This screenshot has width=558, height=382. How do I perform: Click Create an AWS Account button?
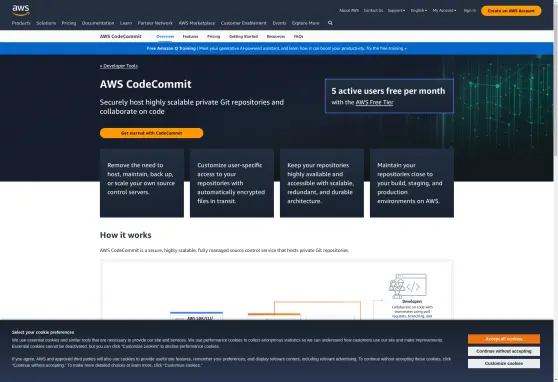point(511,11)
